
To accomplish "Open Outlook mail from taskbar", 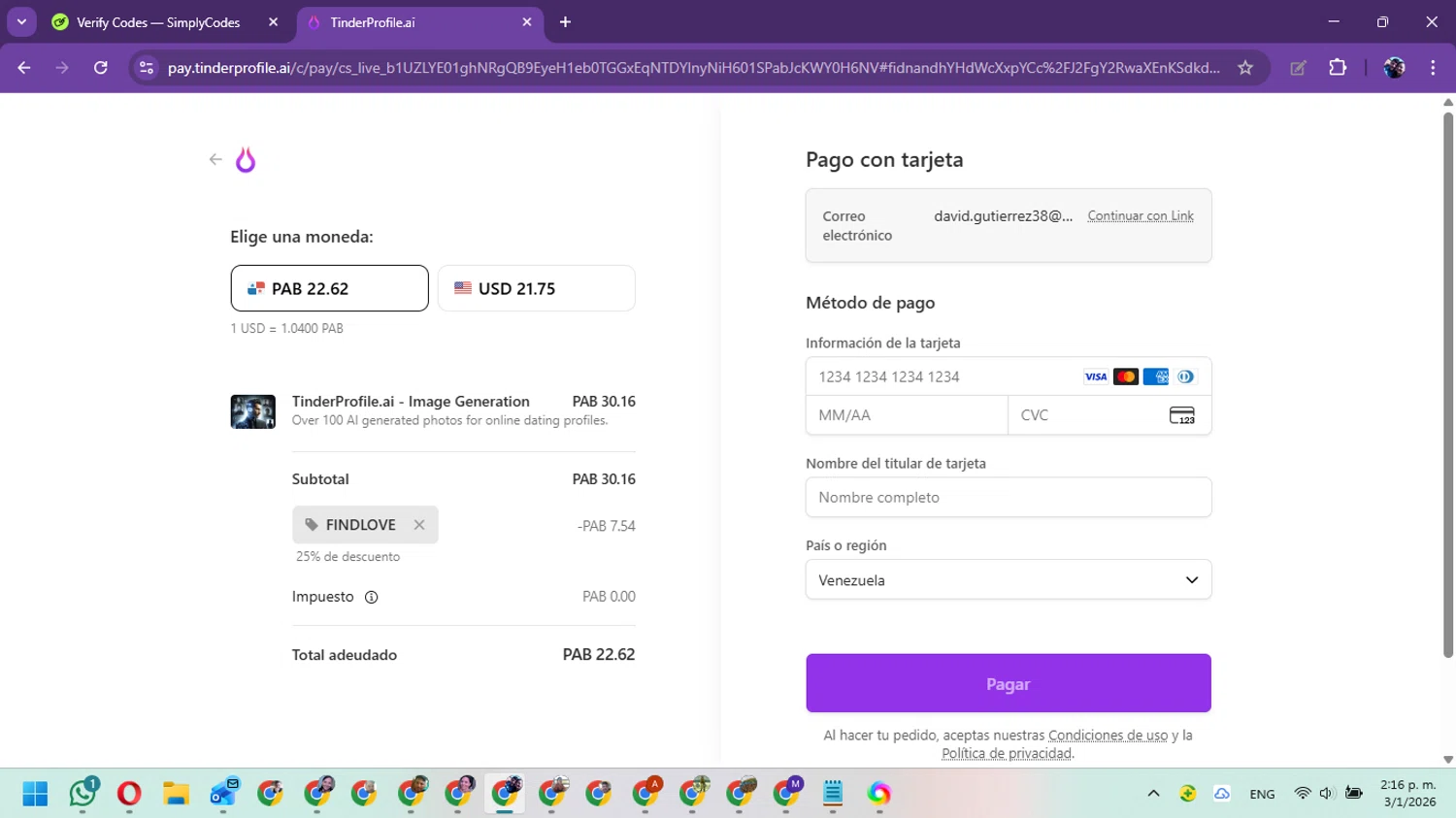I will point(223,794).
